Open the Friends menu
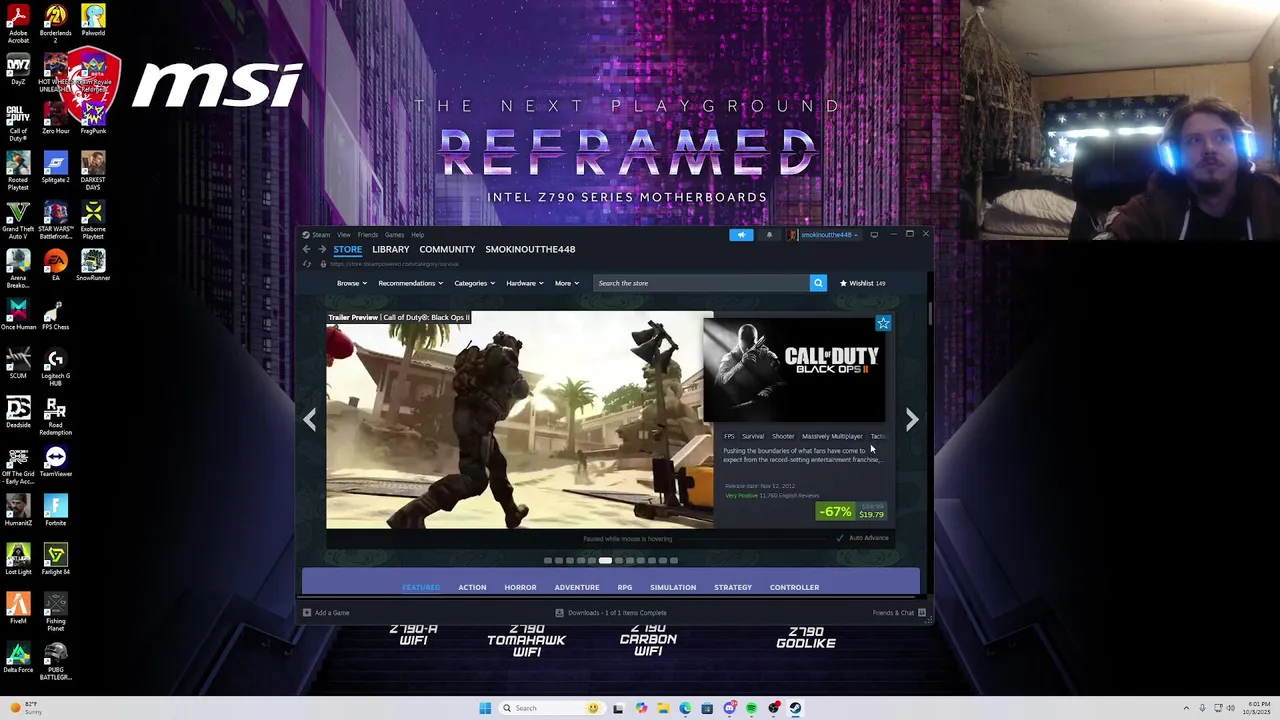The width and height of the screenshot is (1280, 720). [x=368, y=235]
